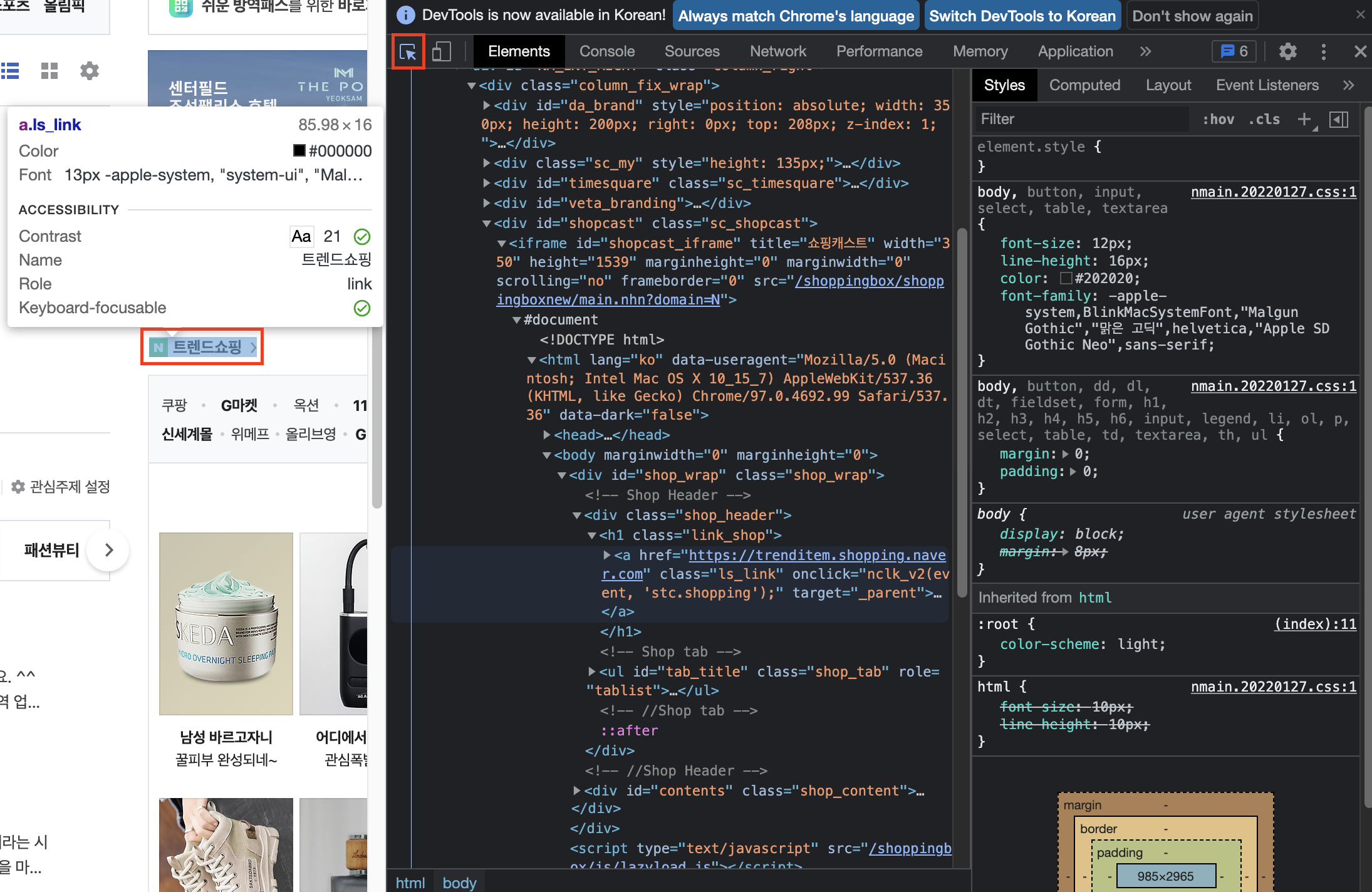Expand the ls_link anchor node
This screenshot has height=892, width=1372.
[606, 556]
